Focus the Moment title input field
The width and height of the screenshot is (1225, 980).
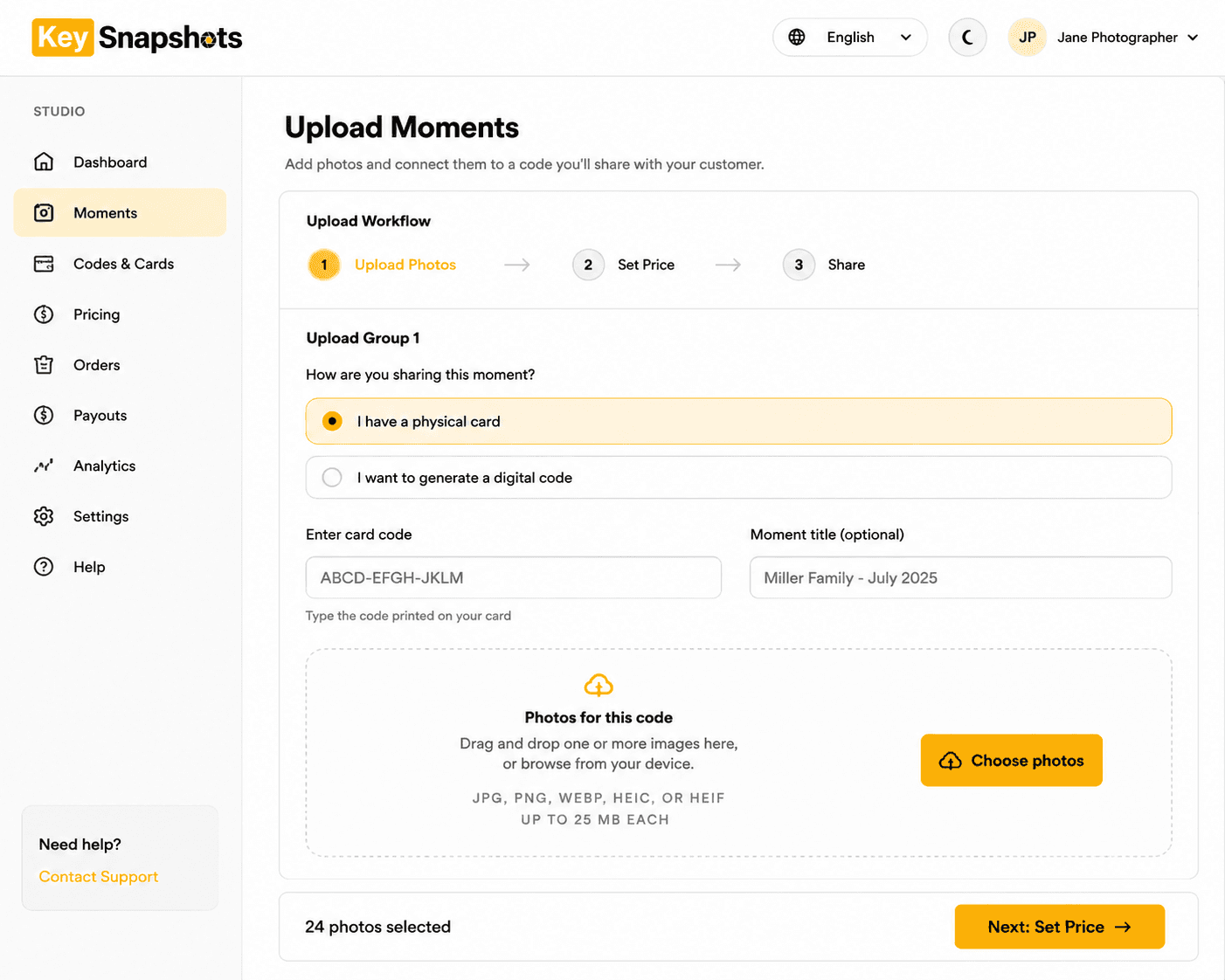[961, 577]
